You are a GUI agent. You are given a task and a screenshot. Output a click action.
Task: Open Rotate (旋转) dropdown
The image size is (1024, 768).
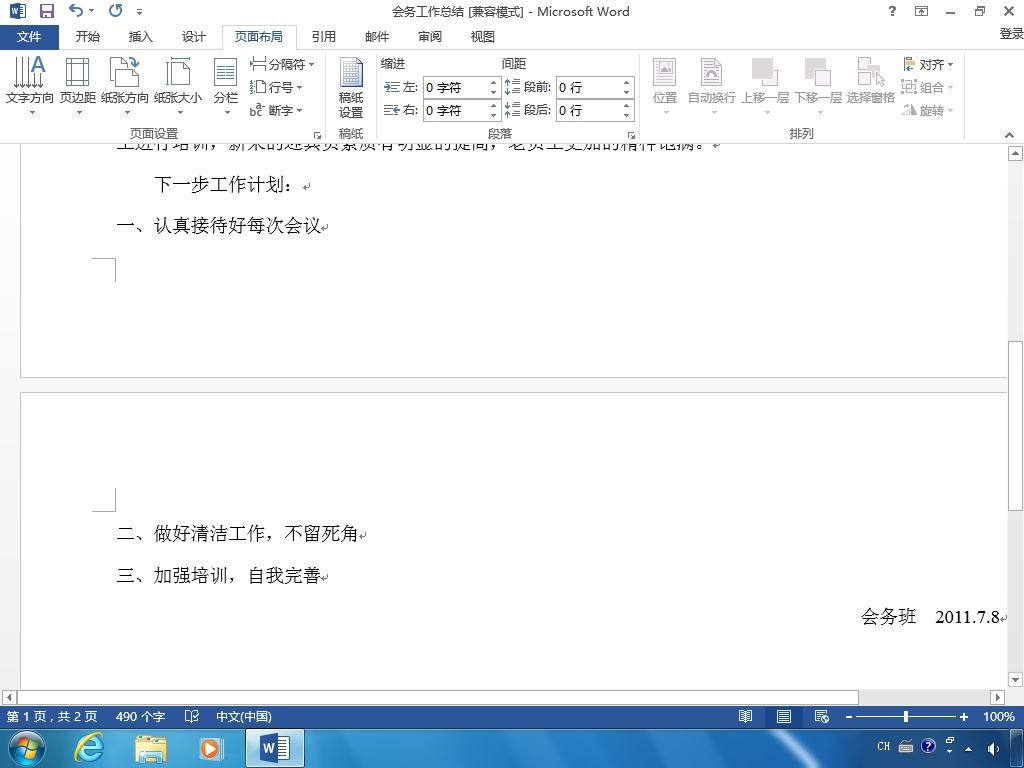point(928,110)
